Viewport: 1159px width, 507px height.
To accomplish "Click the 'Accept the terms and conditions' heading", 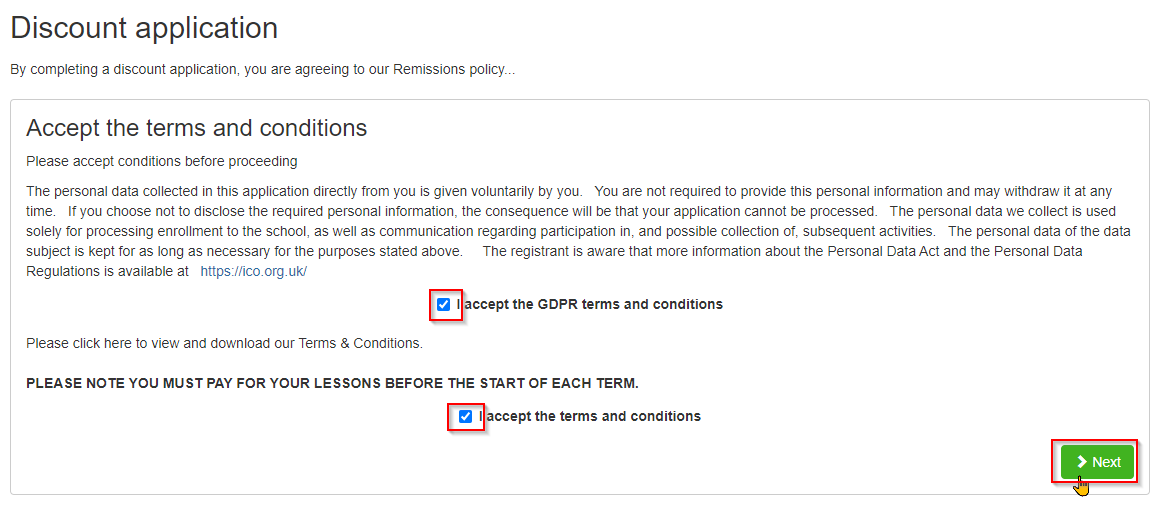I will coord(197,128).
